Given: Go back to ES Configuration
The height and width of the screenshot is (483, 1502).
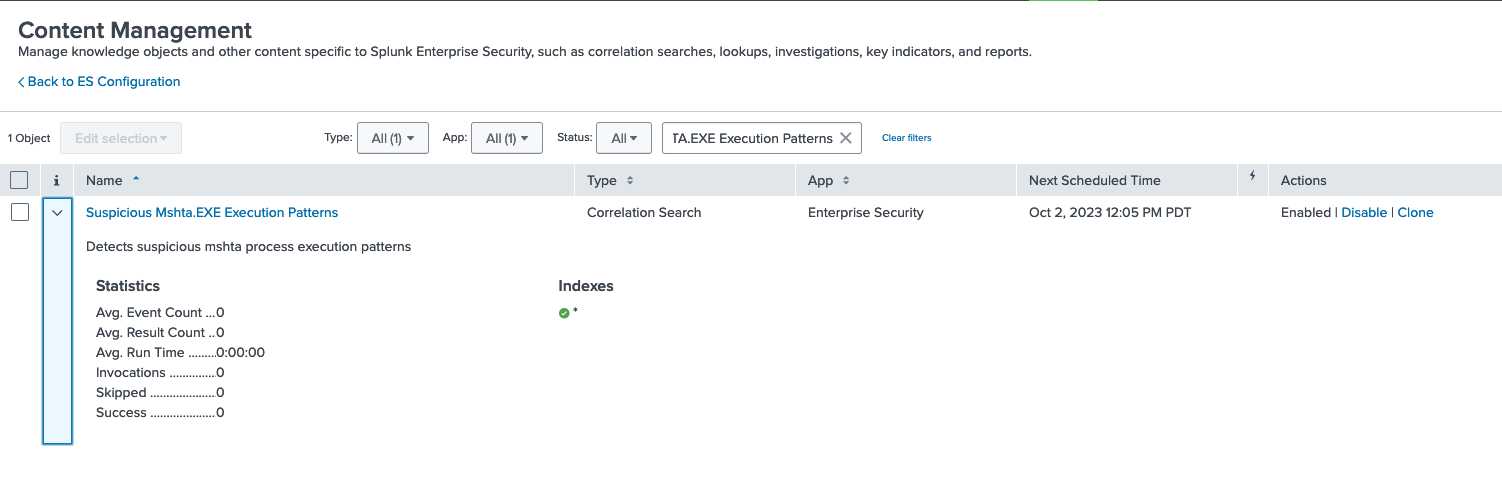Looking at the screenshot, I should tap(99, 82).
